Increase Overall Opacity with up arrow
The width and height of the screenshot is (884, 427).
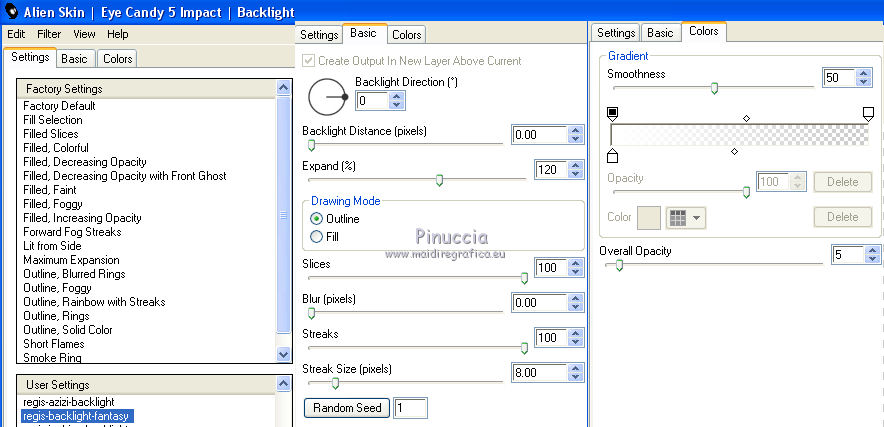coord(873,251)
